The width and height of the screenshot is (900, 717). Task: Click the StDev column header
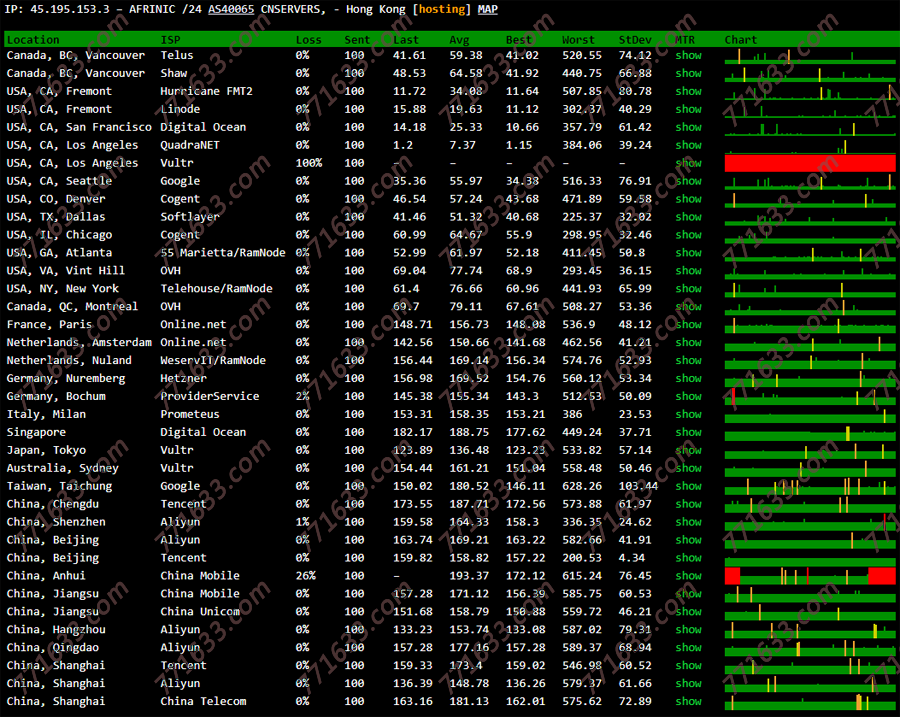pyautogui.click(x=635, y=40)
